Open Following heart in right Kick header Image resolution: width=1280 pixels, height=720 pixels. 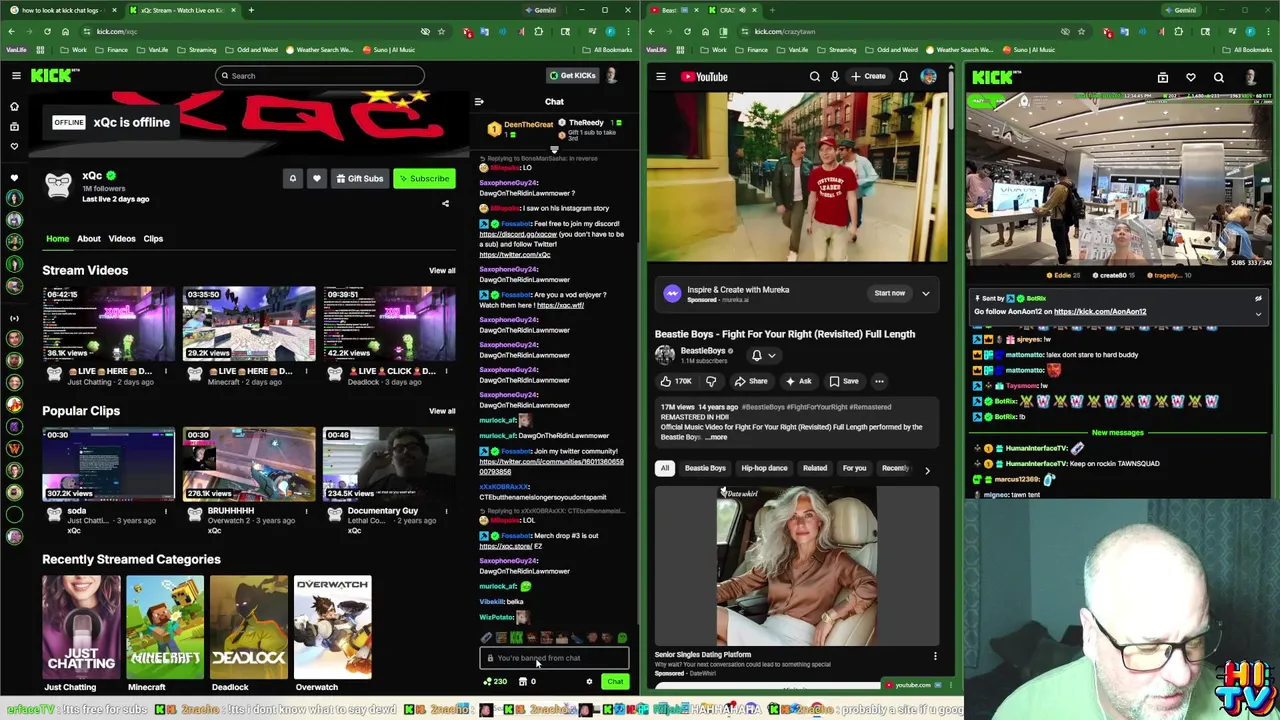(x=1191, y=77)
